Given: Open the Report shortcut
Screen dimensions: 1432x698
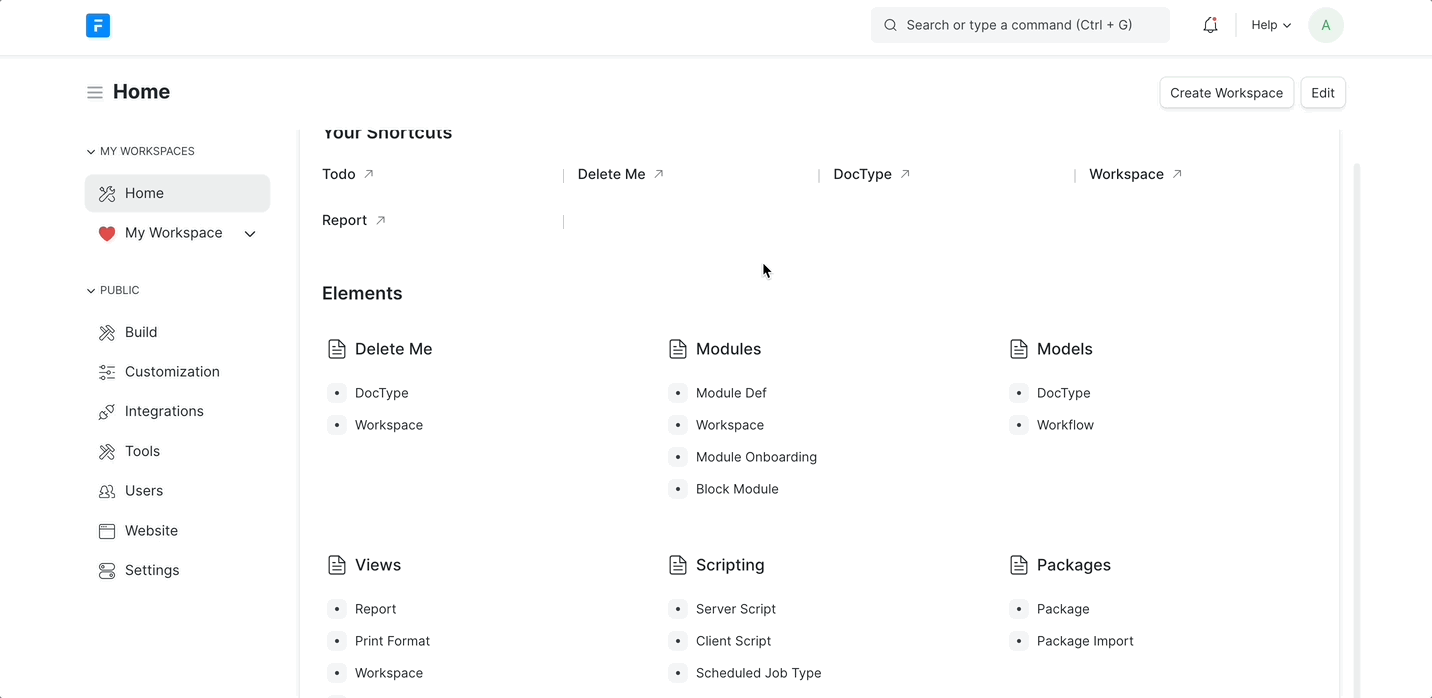Looking at the screenshot, I should click(345, 220).
